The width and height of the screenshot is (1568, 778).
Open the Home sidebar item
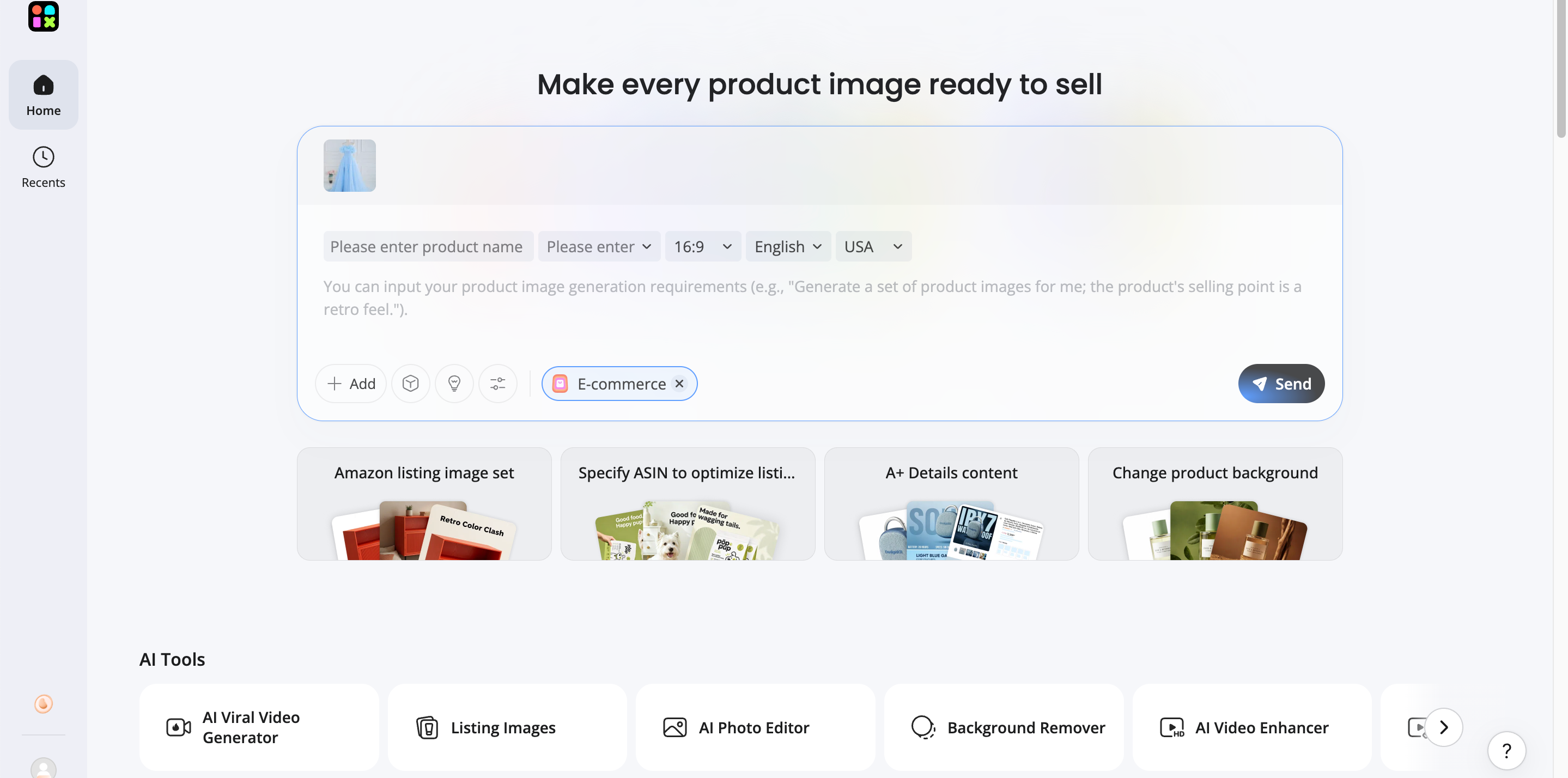click(43, 94)
